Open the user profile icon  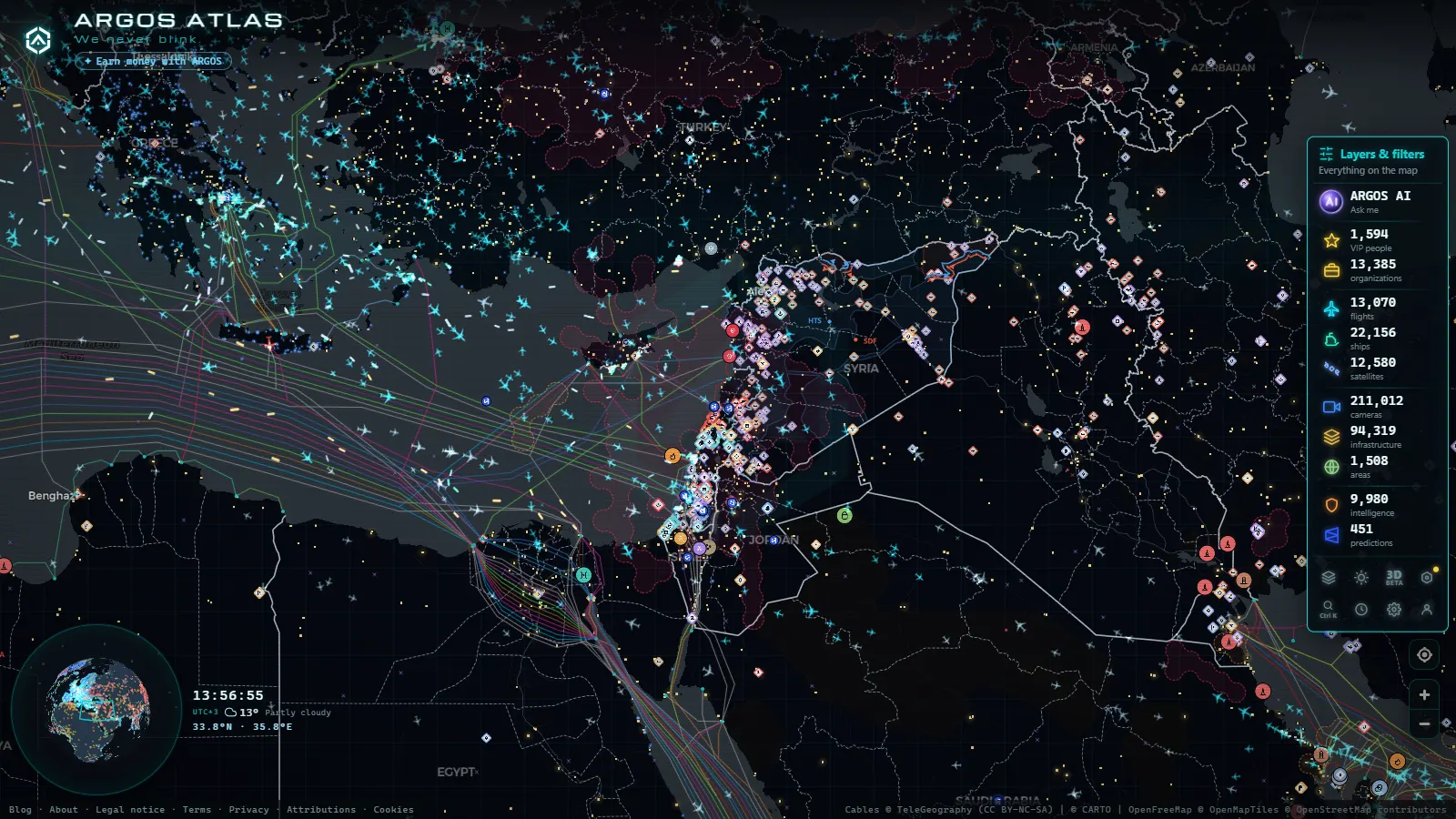[1427, 610]
